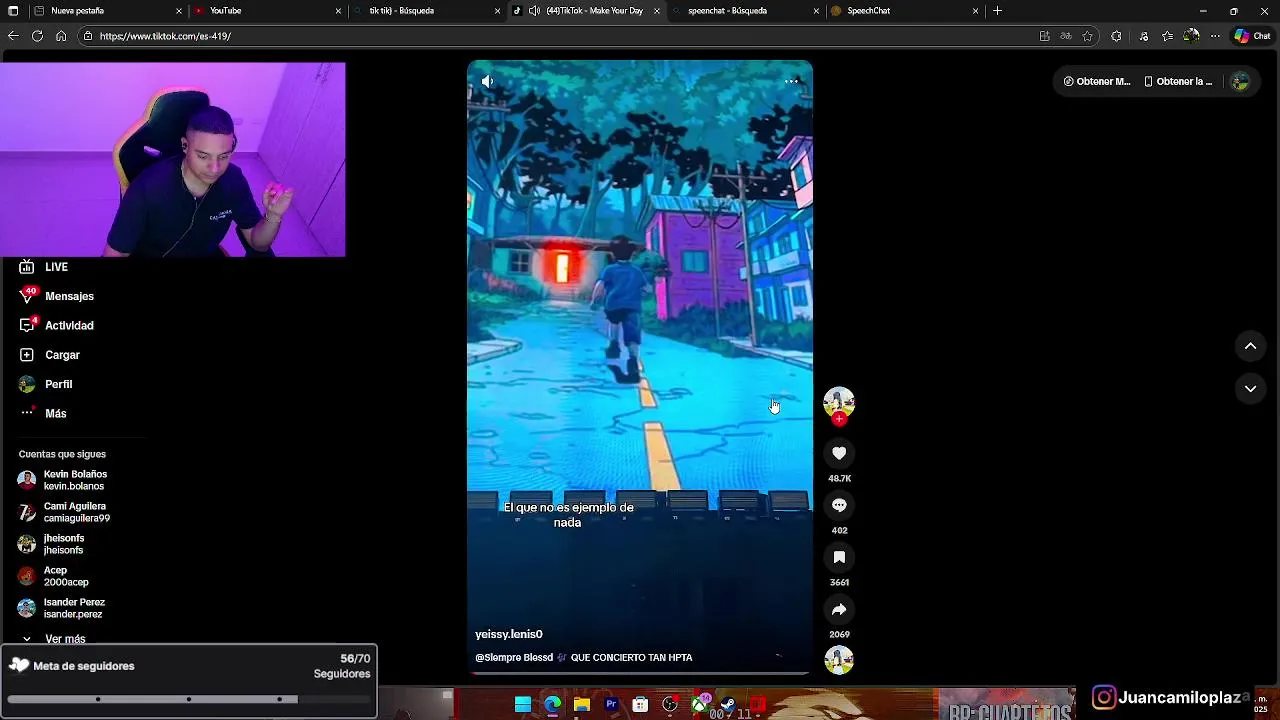Screen dimensions: 1280x720
Task: Open tab actions menu at far left
Action: (13, 11)
